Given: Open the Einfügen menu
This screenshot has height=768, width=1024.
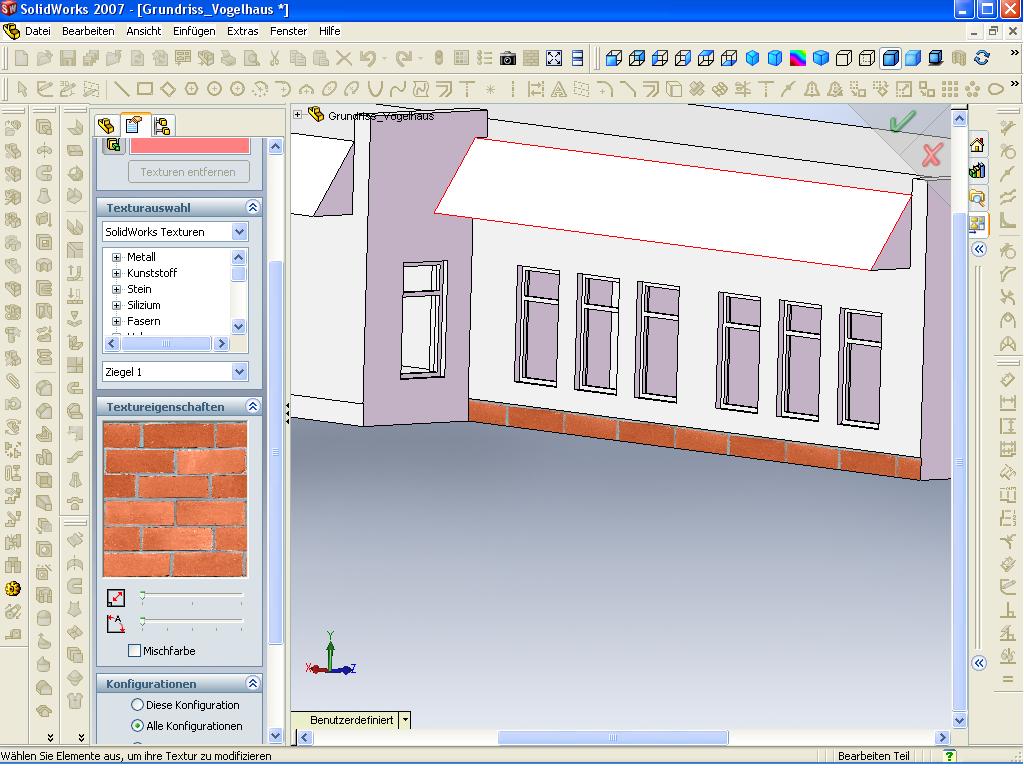Looking at the screenshot, I should [194, 31].
